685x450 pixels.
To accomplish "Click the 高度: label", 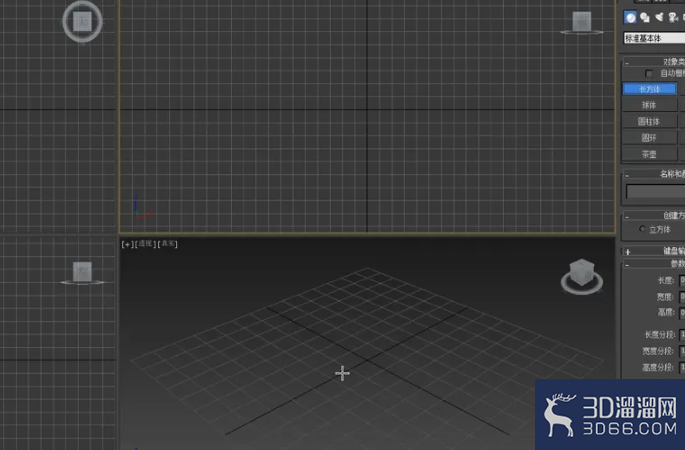I will [666, 312].
